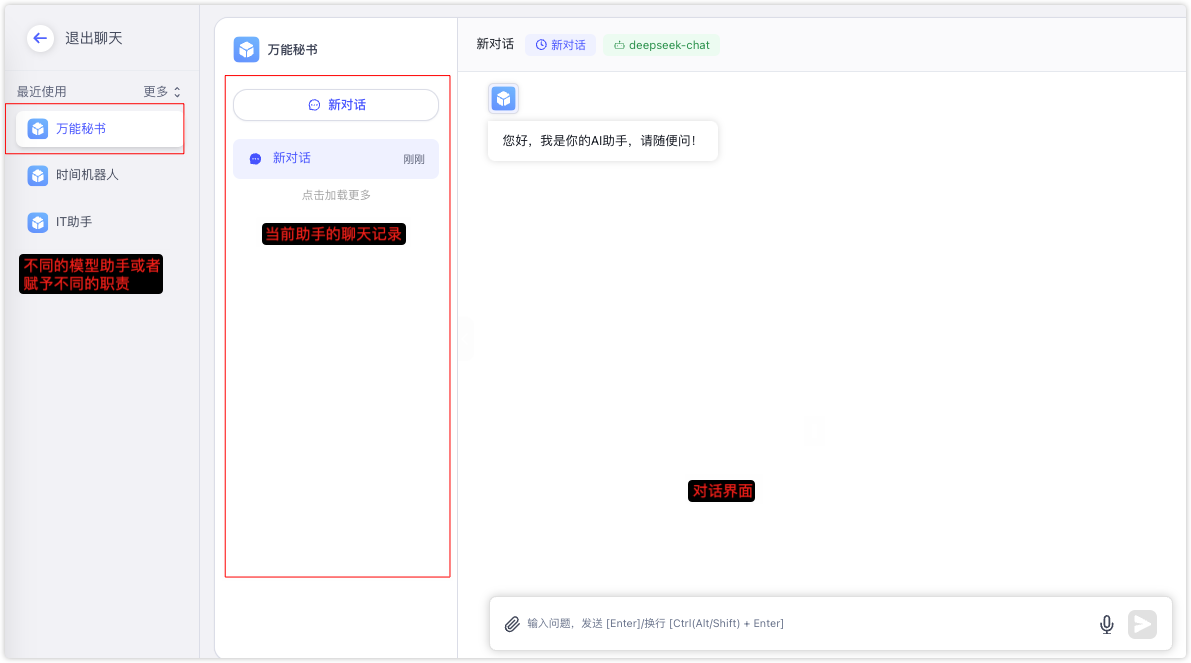Click the back arrow to exit chat
1191x663 pixels.
coord(40,38)
